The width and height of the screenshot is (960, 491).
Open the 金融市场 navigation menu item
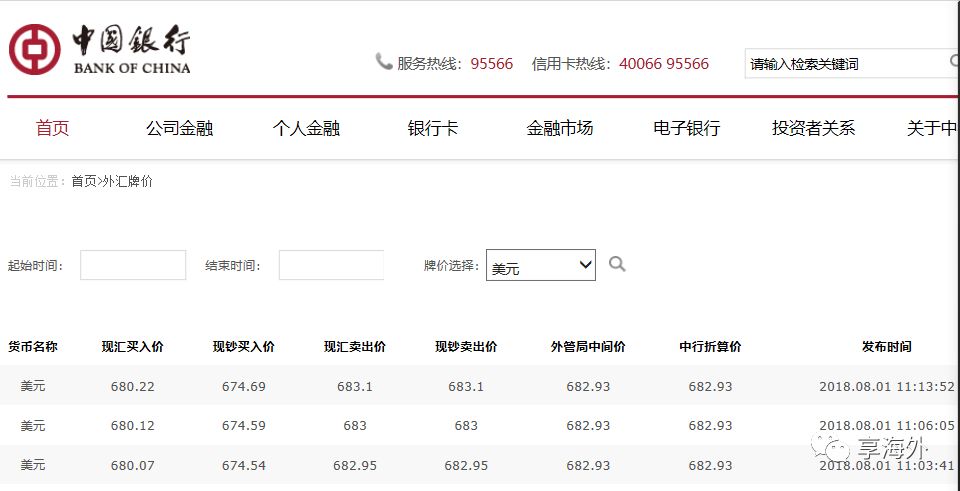pos(560,129)
